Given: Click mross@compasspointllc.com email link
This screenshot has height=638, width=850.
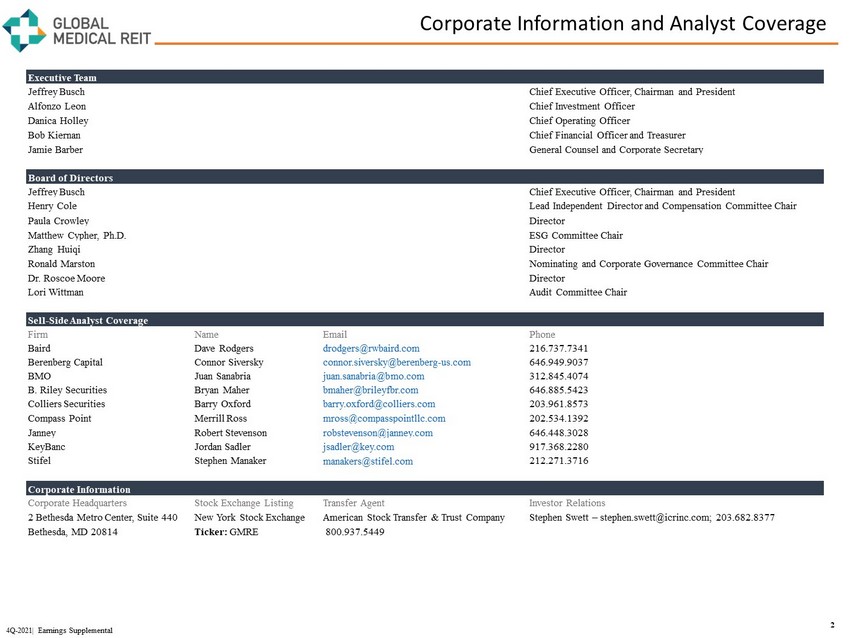Looking at the screenshot, I should coord(384,418).
